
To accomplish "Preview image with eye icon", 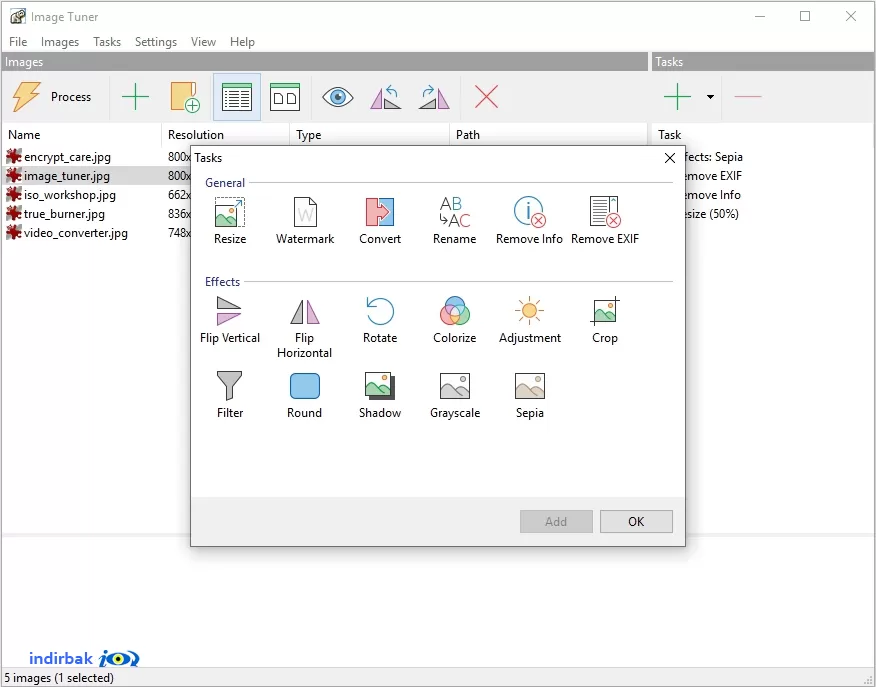I will (x=337, y=97).
